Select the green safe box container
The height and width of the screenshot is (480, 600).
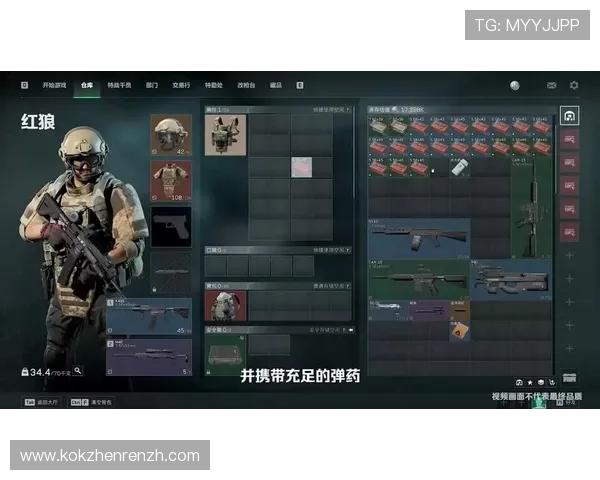click(x=225, y=355)
